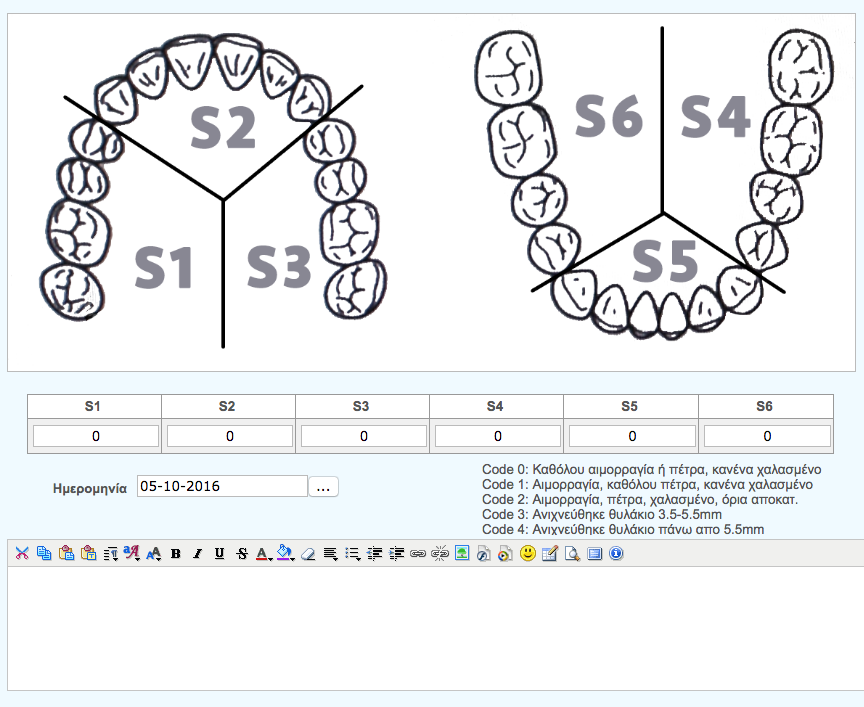Click the blue info about icon
The image size is (864, 707).
coord(616,553)
